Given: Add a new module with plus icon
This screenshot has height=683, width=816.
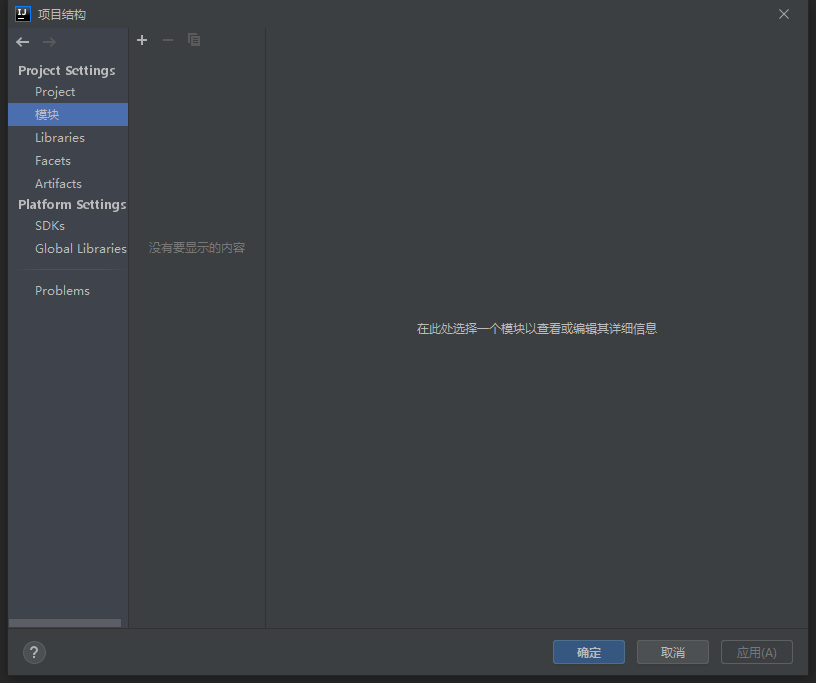Looking at the screenshot, I should pyautogui.click(x=142, y=40).
